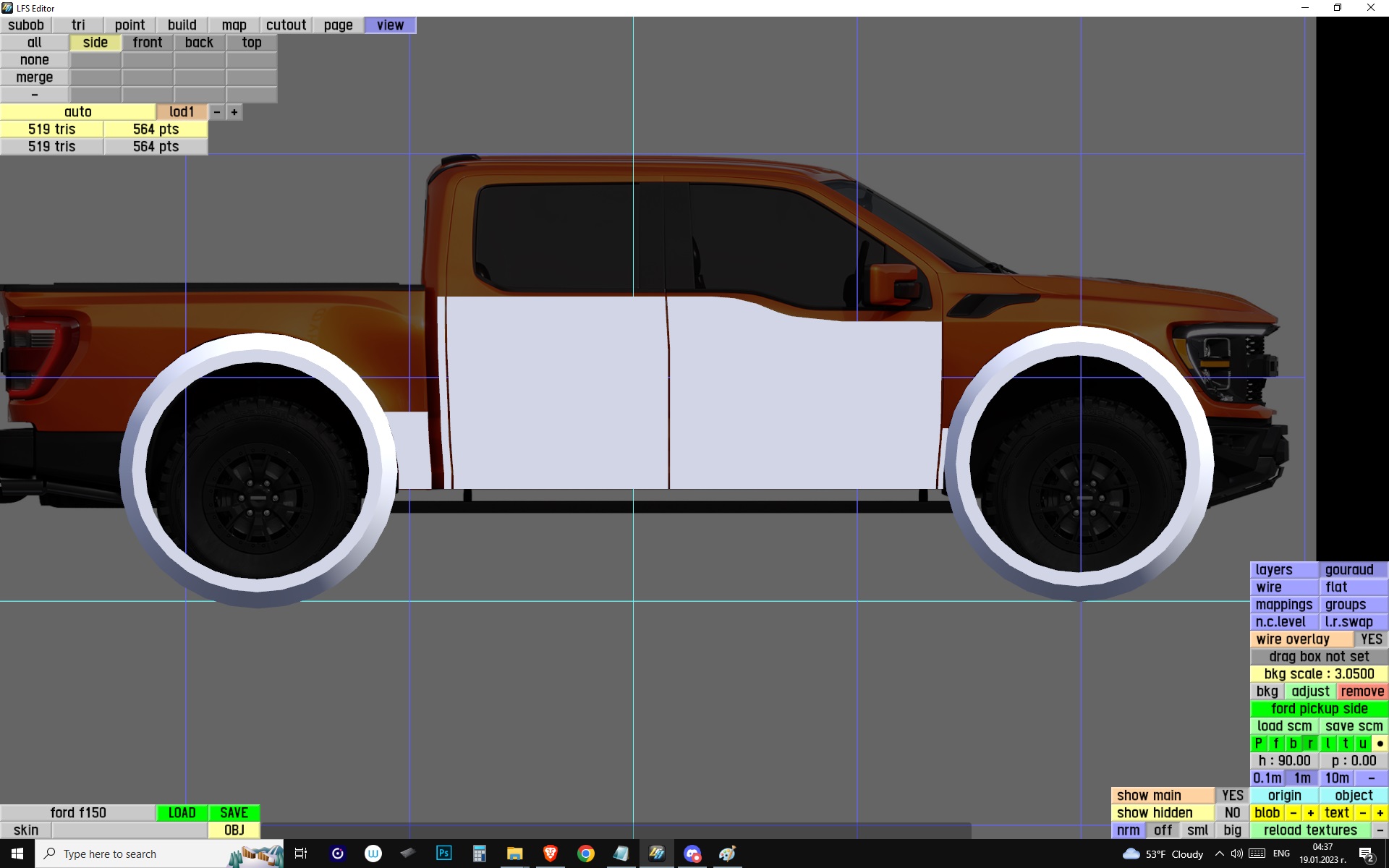The image size is (1389, 868).
Task: Toggle the show main YES button
Action: [1231, 796]
